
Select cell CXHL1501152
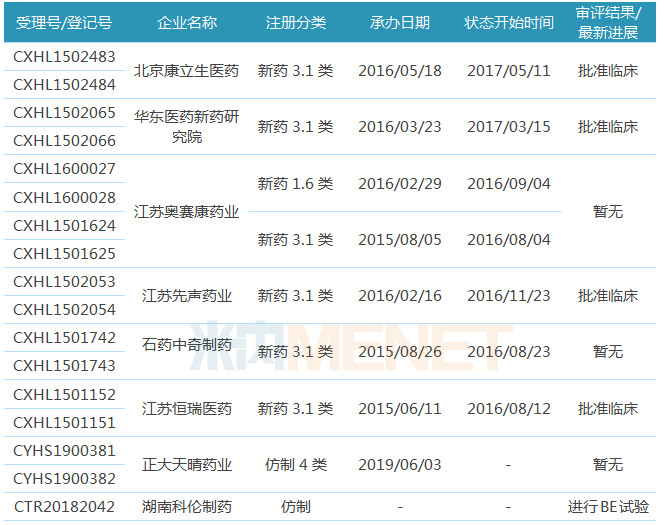pos(64,395)
